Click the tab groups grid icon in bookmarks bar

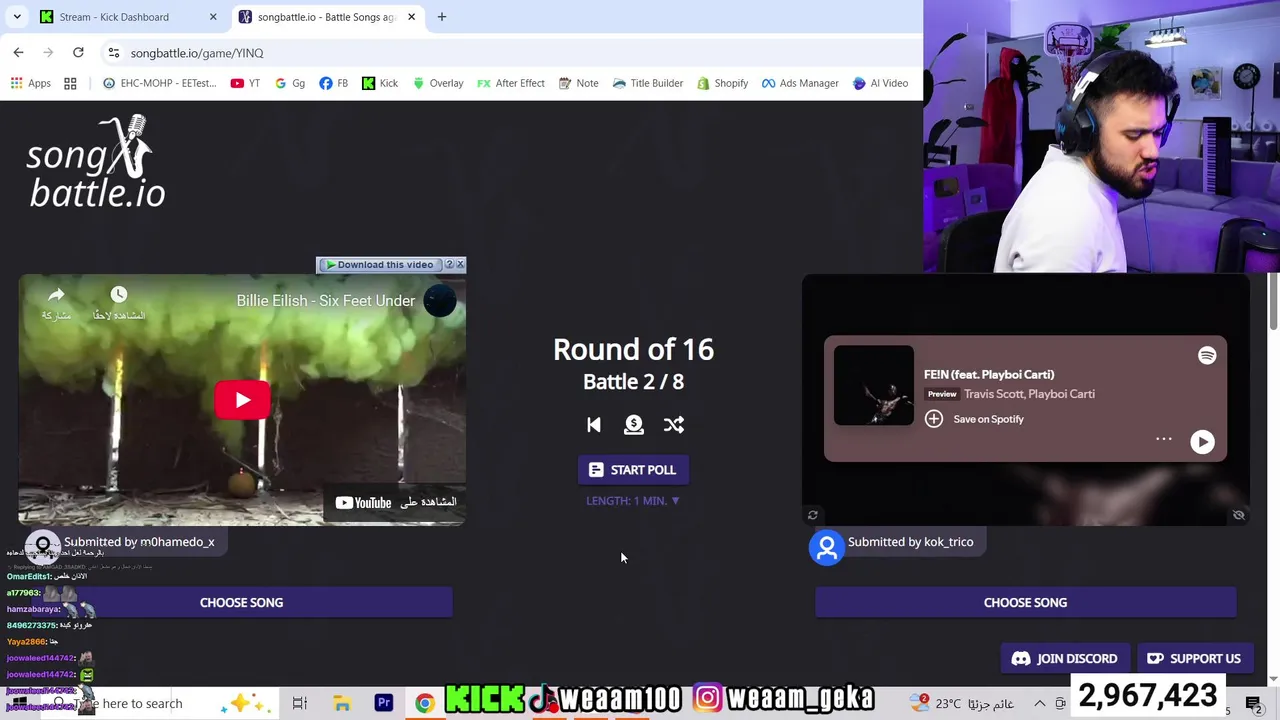pyautogui.click(x=70, y=83)
